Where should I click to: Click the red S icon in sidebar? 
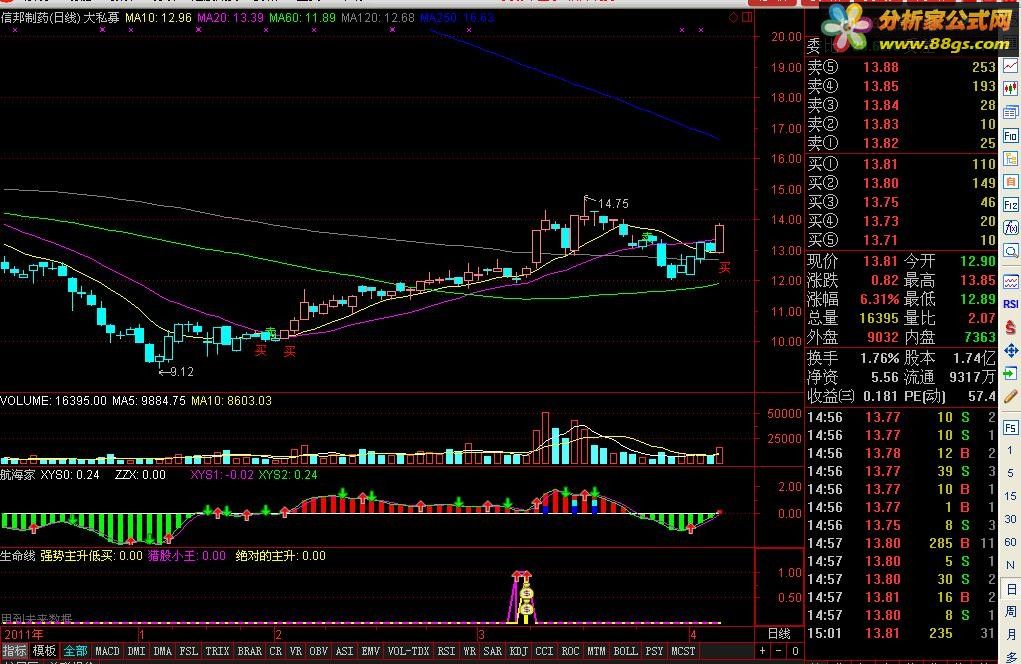(x=1011, y=327)
